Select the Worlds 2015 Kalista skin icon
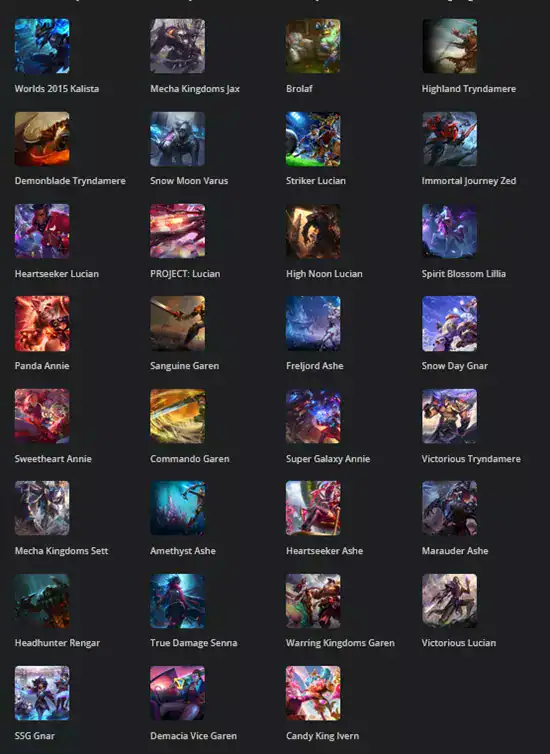Screen dimensions: 550x754 click(42, 46)
